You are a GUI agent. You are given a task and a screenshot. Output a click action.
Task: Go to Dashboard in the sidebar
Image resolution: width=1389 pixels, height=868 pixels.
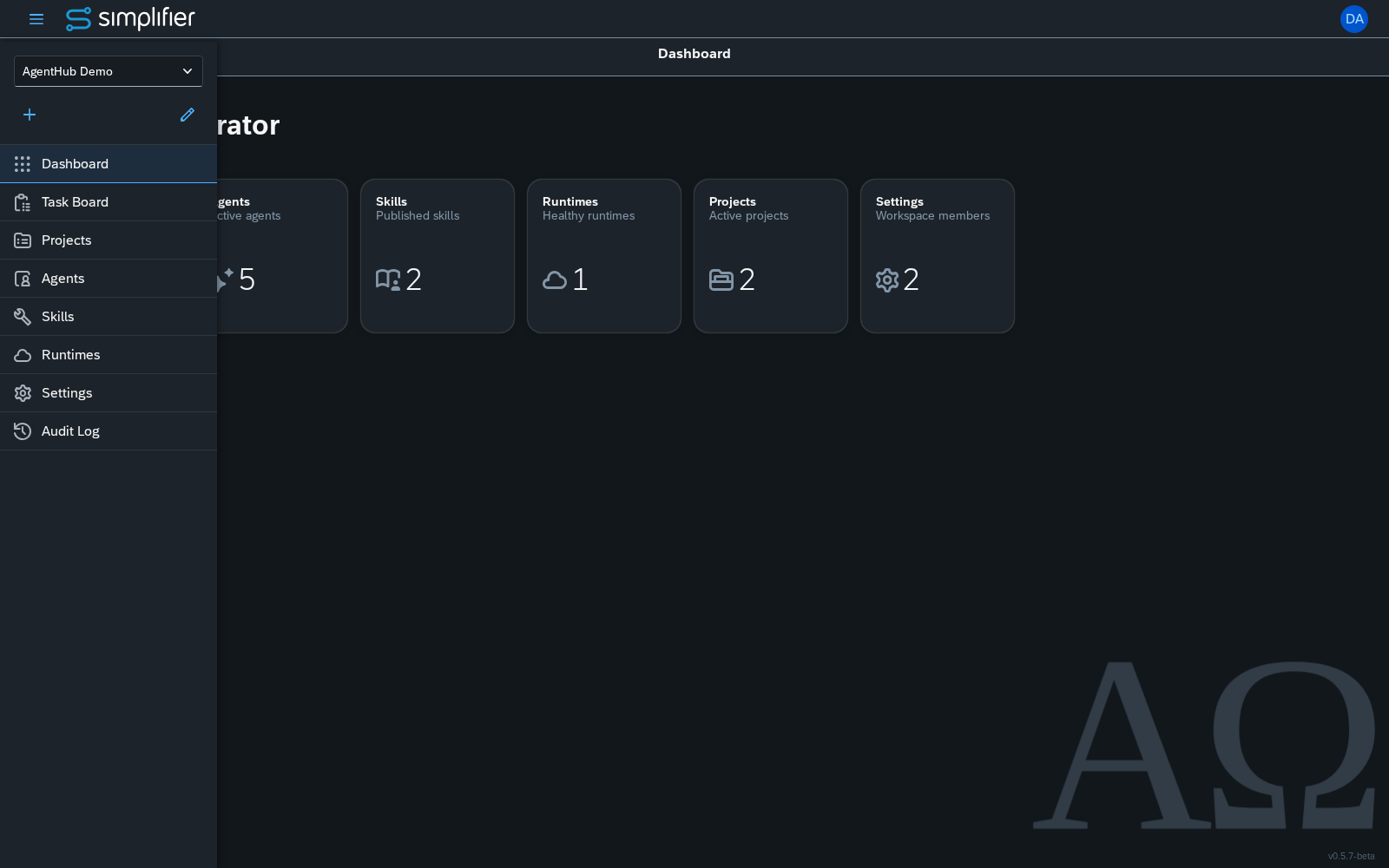pos(109,164)
